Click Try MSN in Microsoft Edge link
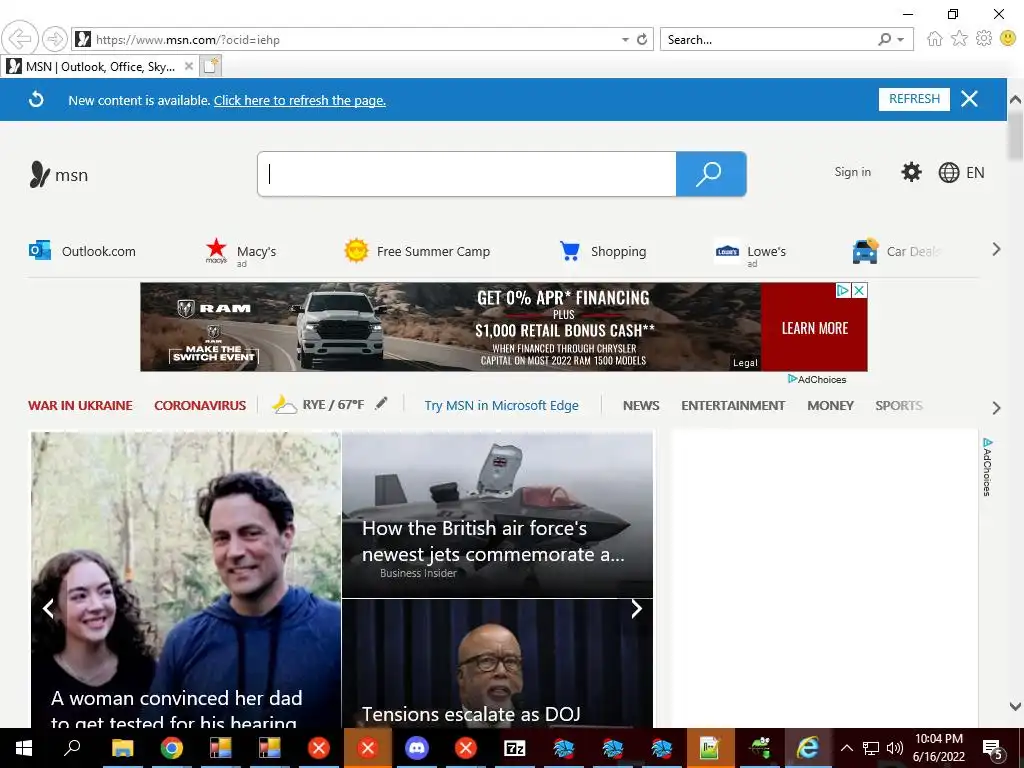This screenshot has height=768, width=1024. pyautogui.click(x=502, y=406)
